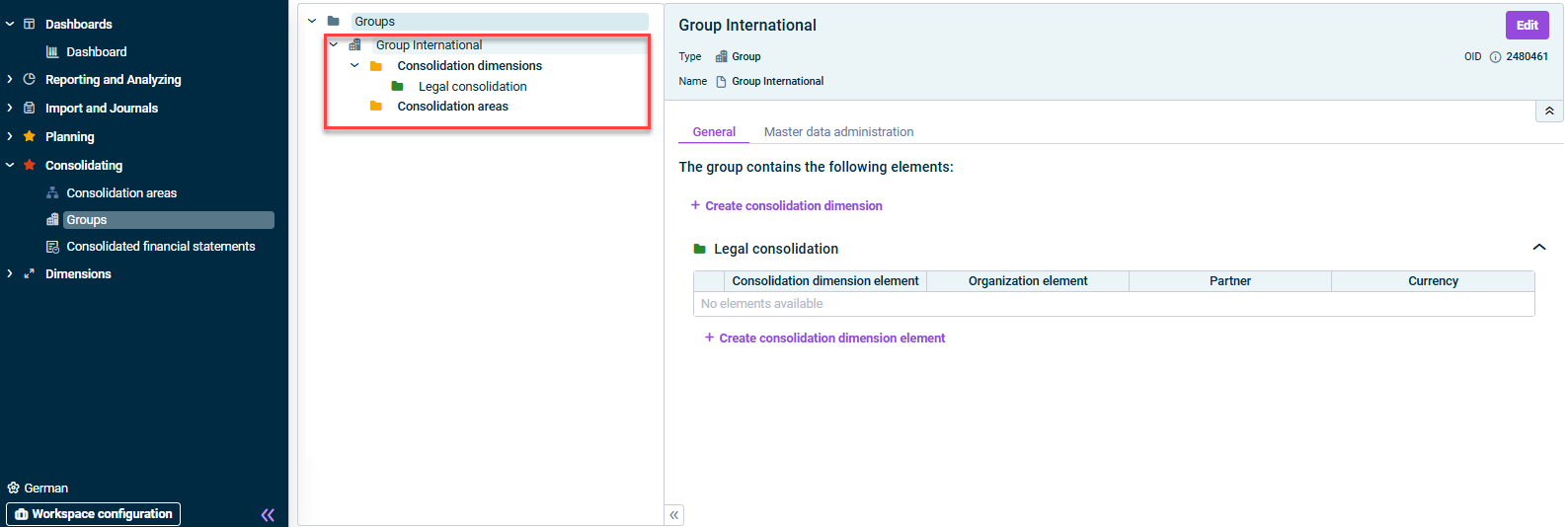Screen dimensions: 1568x527
Task: Click the Group type icon in header
Action: pyautogui.click(x=721, y=56)
